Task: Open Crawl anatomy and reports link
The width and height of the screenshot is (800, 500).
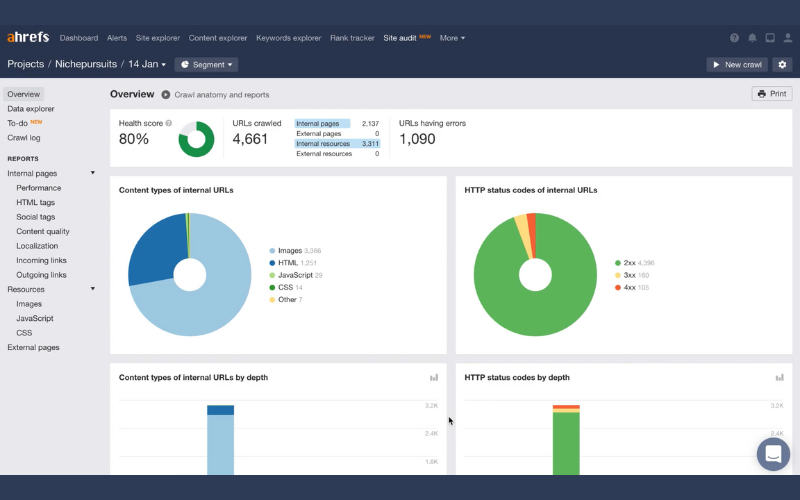Action: 221,94
